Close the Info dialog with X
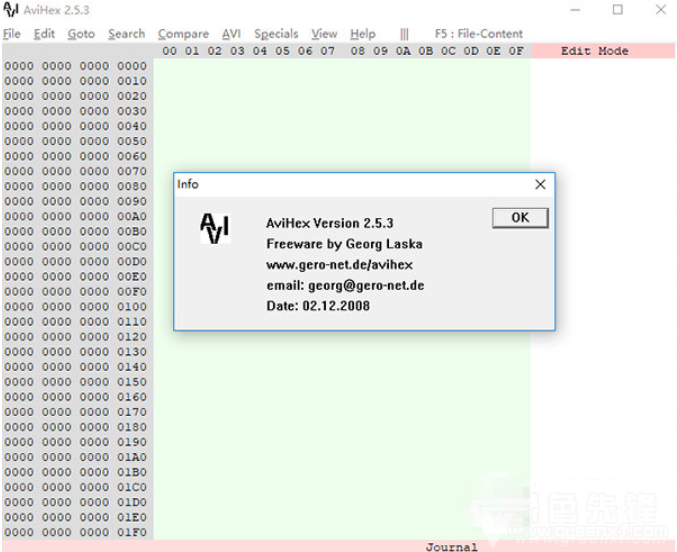Screen dimensions: 677x552 540,184
